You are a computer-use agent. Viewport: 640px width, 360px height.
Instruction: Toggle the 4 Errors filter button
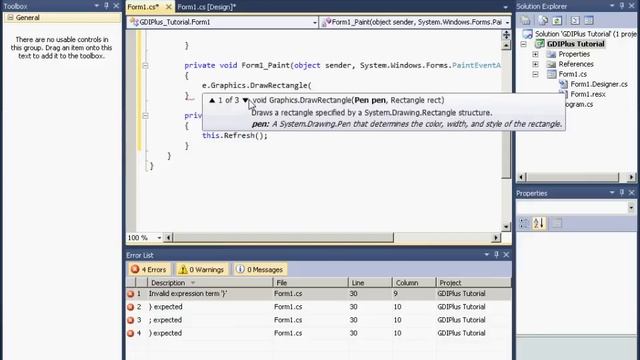point(149,269)
